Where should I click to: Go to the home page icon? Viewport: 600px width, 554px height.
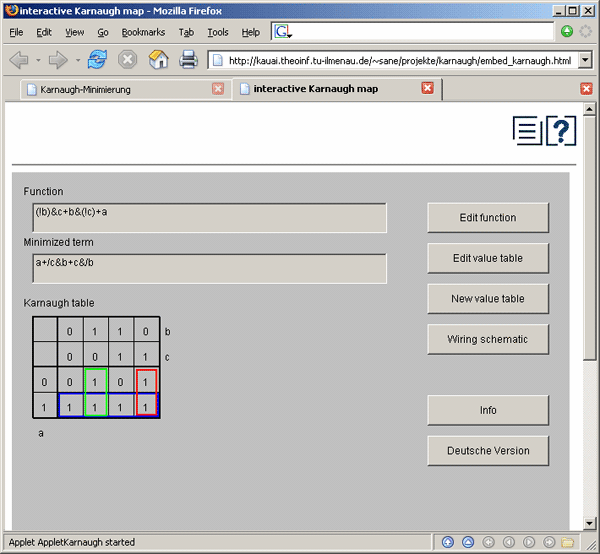[158, 60]
